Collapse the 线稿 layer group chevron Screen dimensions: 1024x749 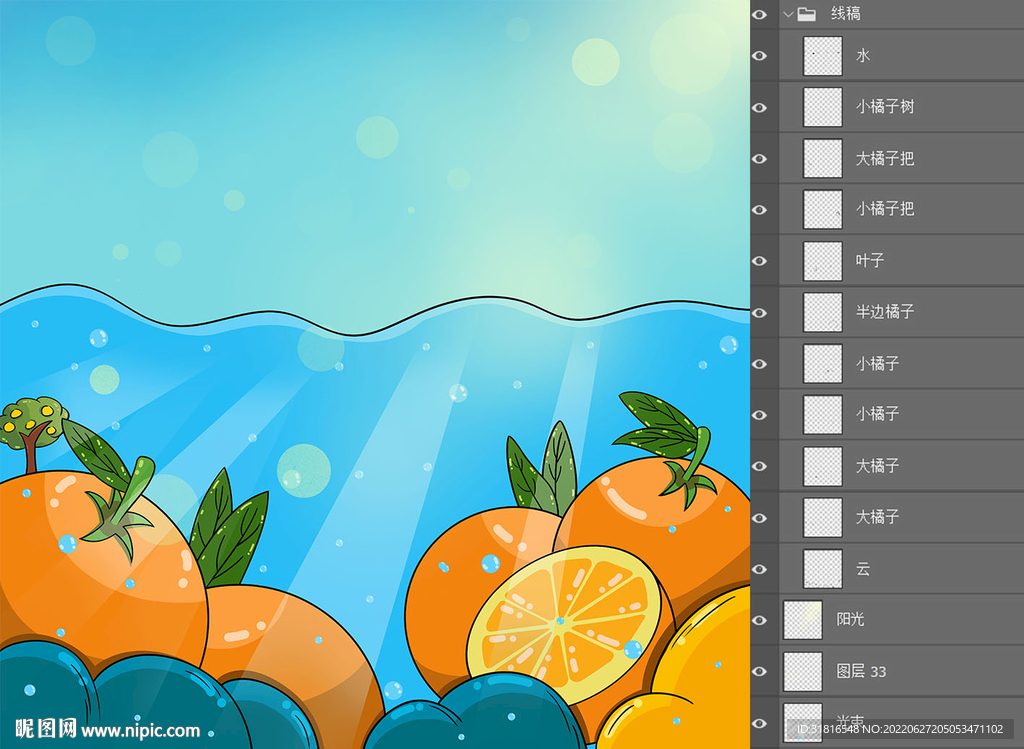[789, 14]
